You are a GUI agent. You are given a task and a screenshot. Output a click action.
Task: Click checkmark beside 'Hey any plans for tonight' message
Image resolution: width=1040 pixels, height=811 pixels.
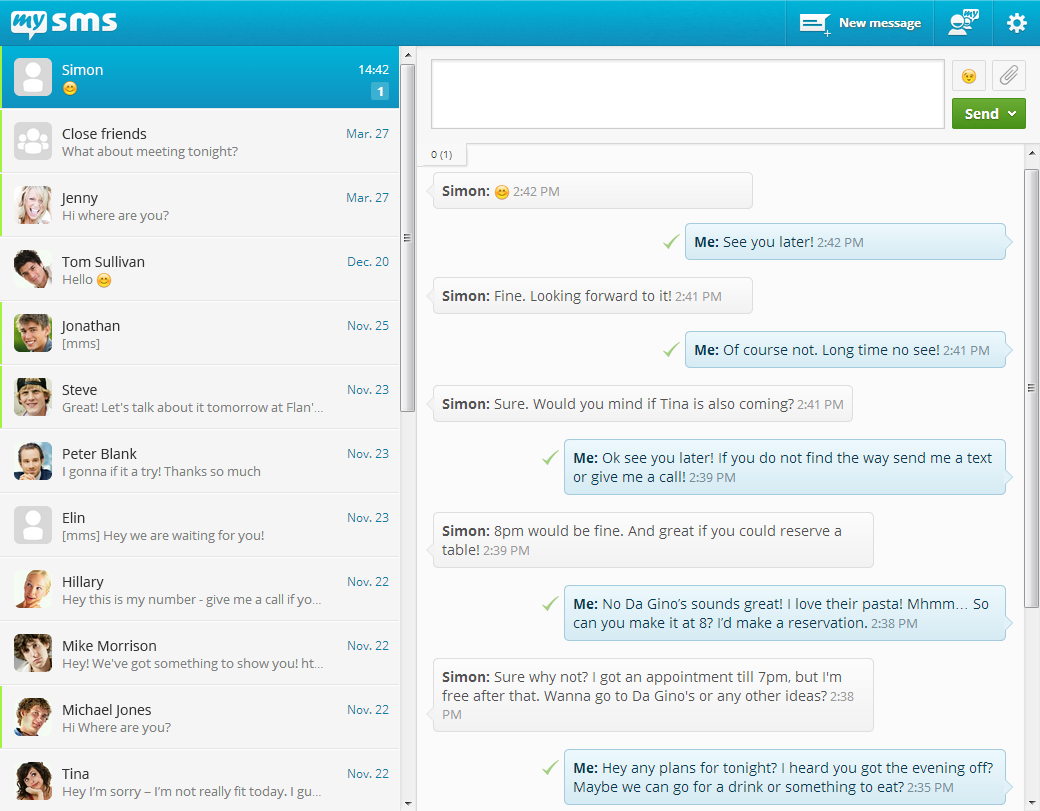(550, 768)
